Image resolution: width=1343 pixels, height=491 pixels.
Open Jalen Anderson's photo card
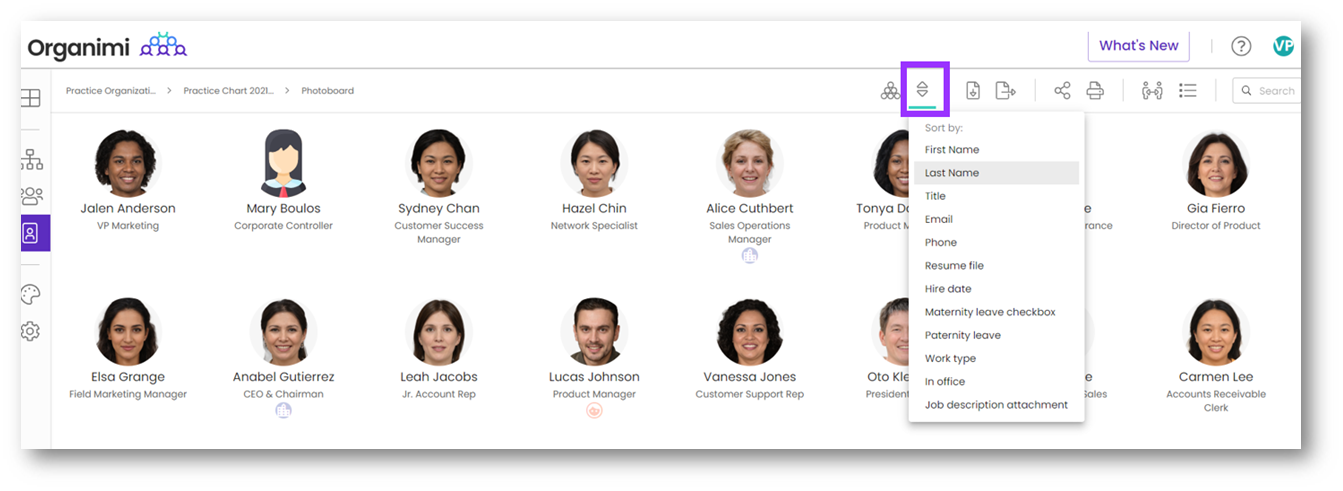coord(127,163)
